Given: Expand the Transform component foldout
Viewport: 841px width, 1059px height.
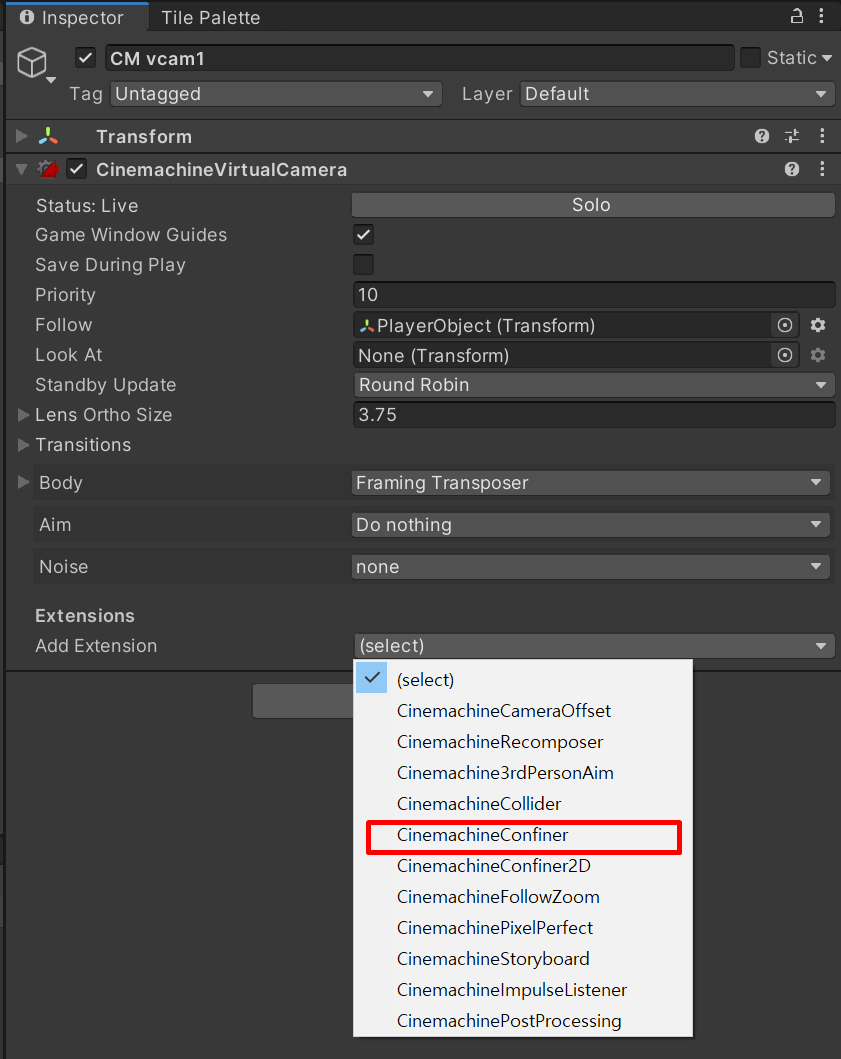Looking at the screenshot, I should point(22,136).
